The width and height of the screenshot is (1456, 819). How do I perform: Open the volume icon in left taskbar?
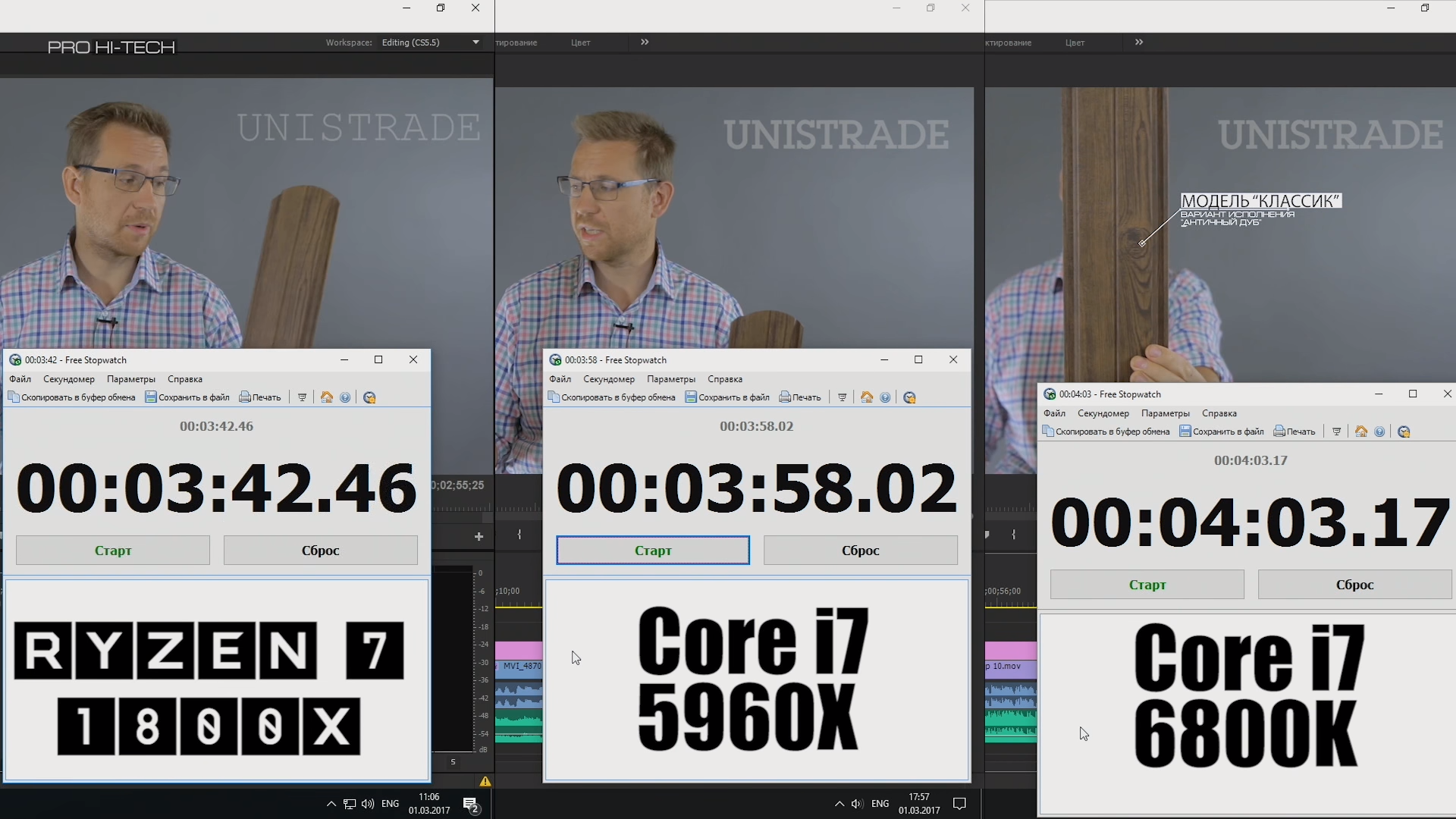[x=368, y=804]
